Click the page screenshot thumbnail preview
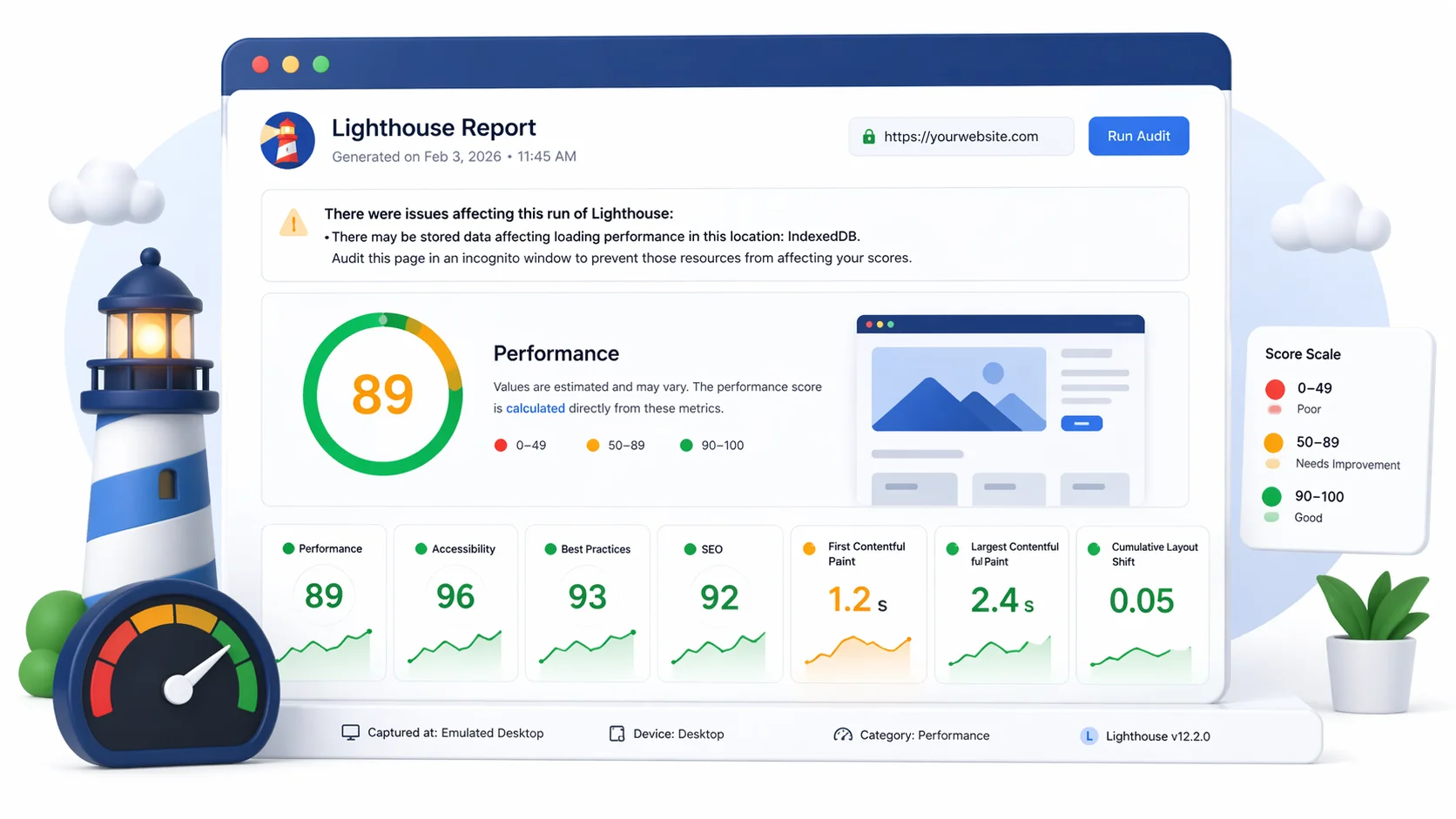The width and height of the screenshot is (1456, 819). (x=1000, y=409)
